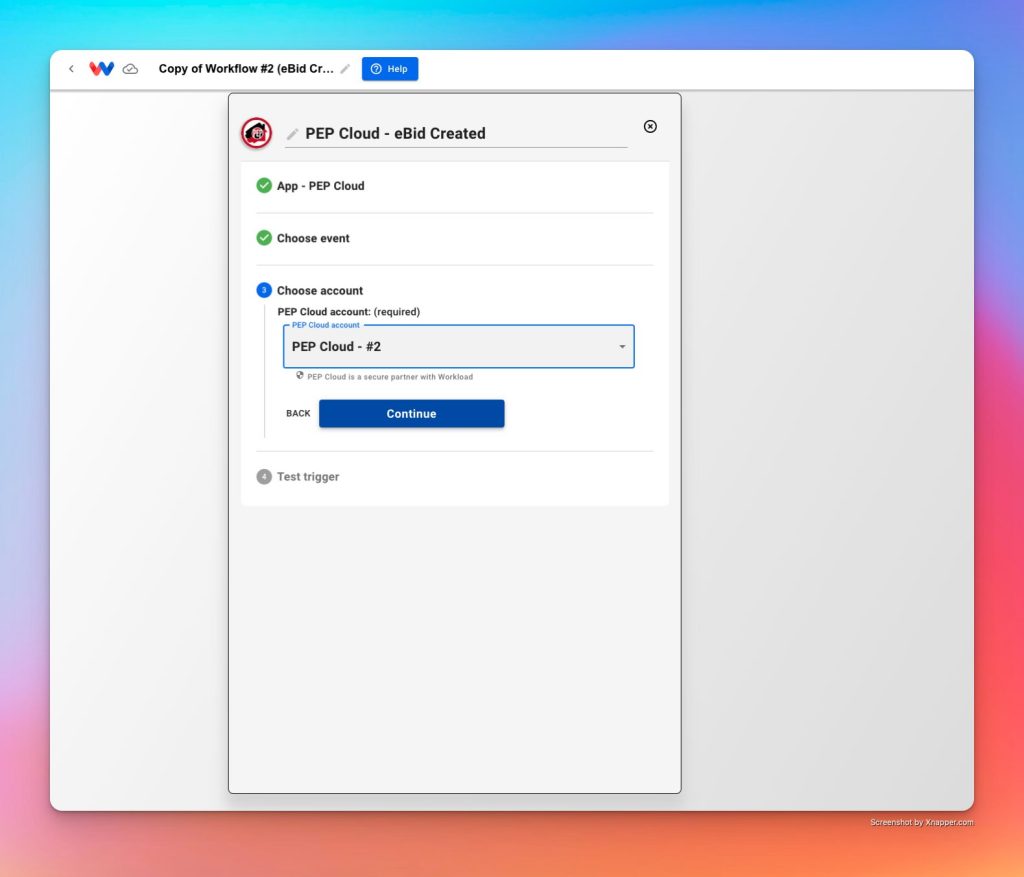Open the Help button
1024x877 pixels.
(390, 69)
